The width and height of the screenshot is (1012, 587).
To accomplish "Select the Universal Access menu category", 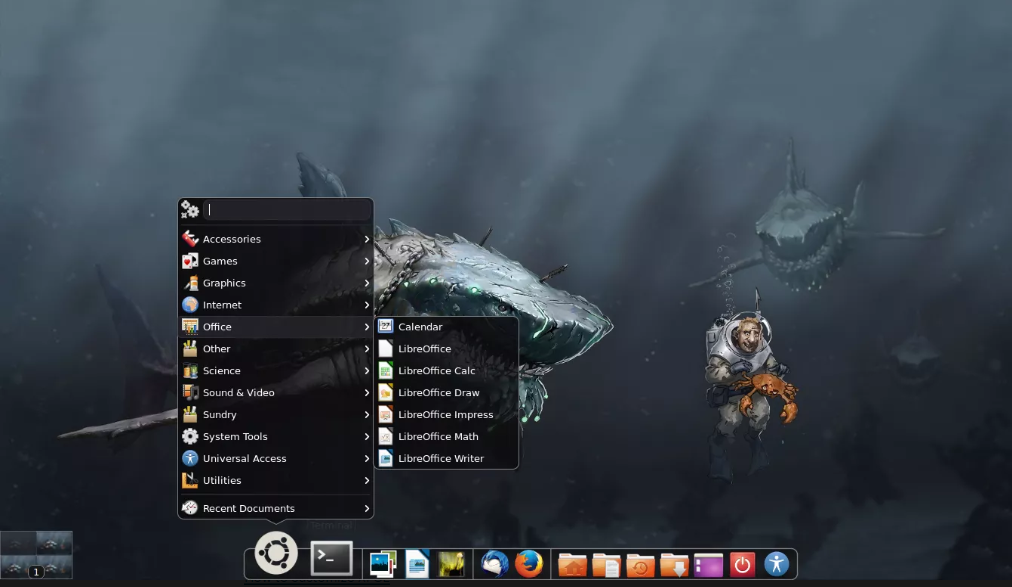I will (x=276, y=458).
